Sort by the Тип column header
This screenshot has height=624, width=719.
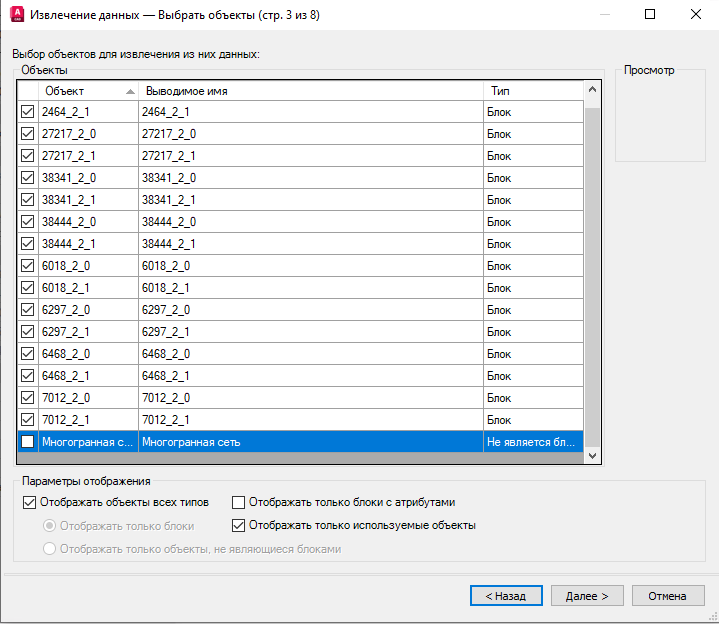[534, 91]
